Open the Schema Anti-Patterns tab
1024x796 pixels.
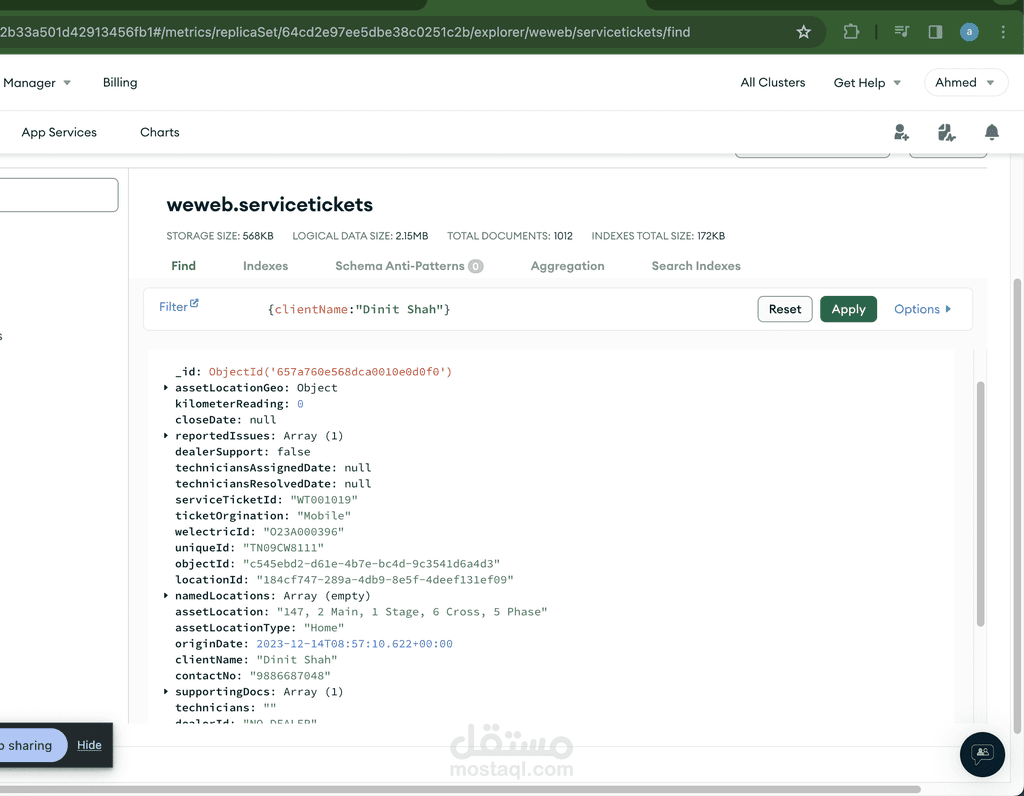tap(409, 266)
